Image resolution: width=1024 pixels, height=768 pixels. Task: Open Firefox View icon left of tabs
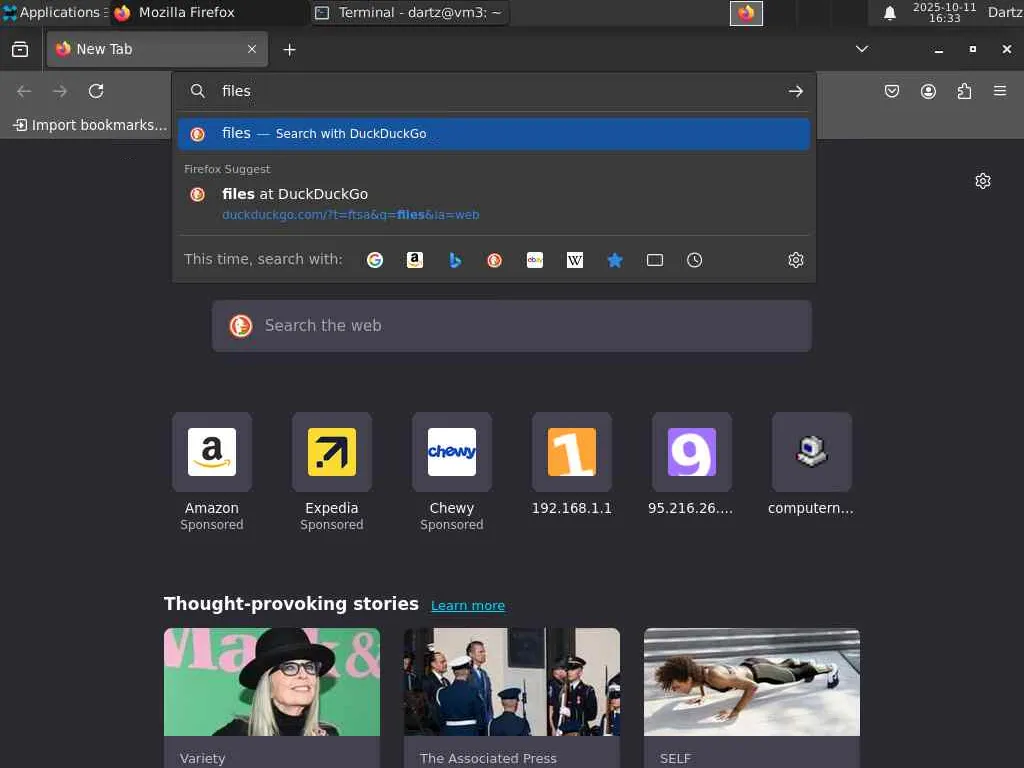(20, 49)
